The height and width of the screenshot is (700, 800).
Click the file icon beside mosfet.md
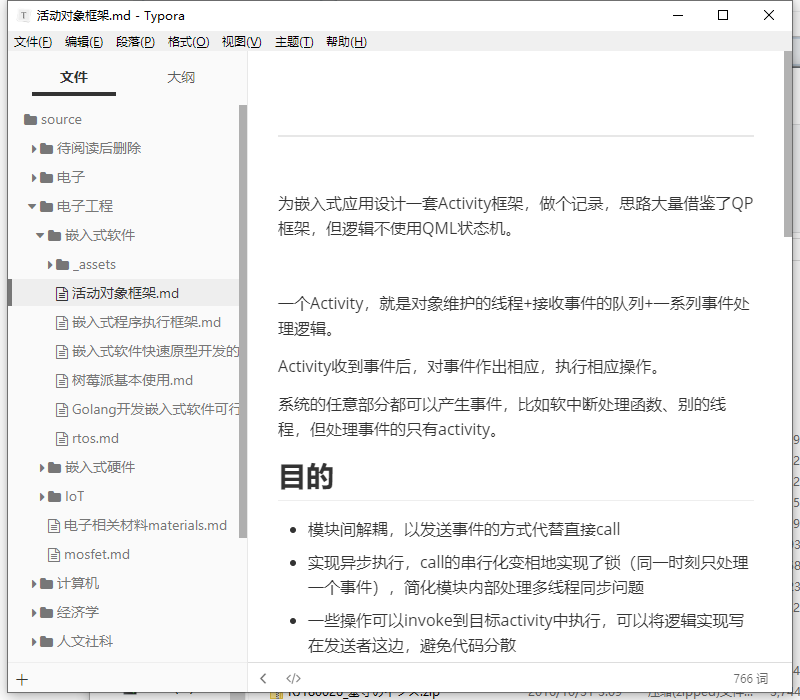coord(54,555)
